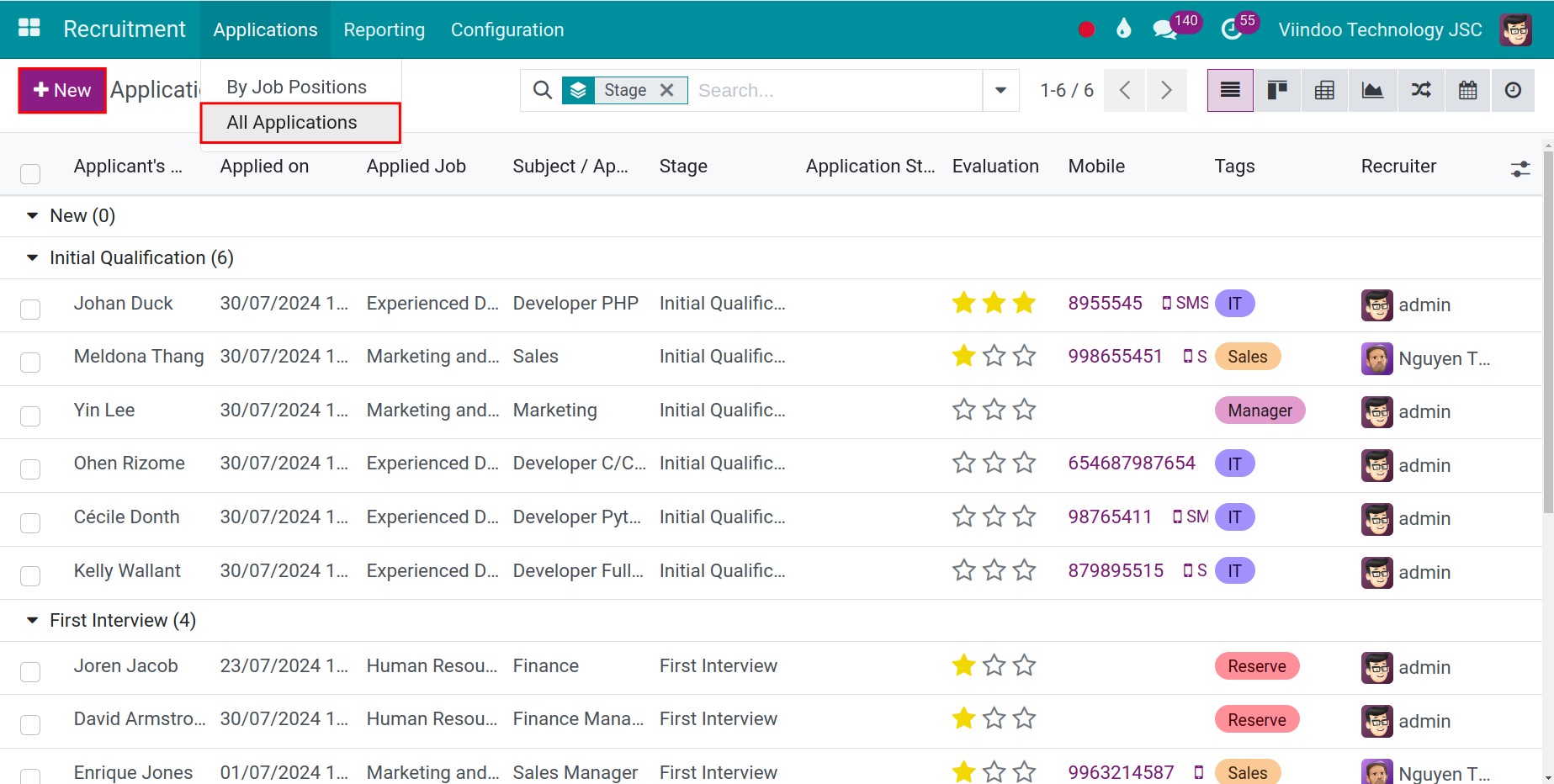Select the Kelly Wallant row checkbox
The image size is (1554, 784).
[x=30, y=575]
